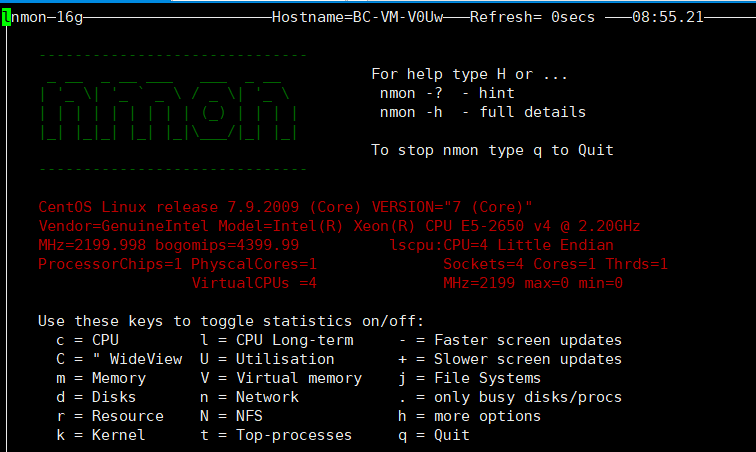Click the Sockets=4 Cores=1 Thrds=1 text
This screenshot has width=756, height=452.
coord(555,264)
